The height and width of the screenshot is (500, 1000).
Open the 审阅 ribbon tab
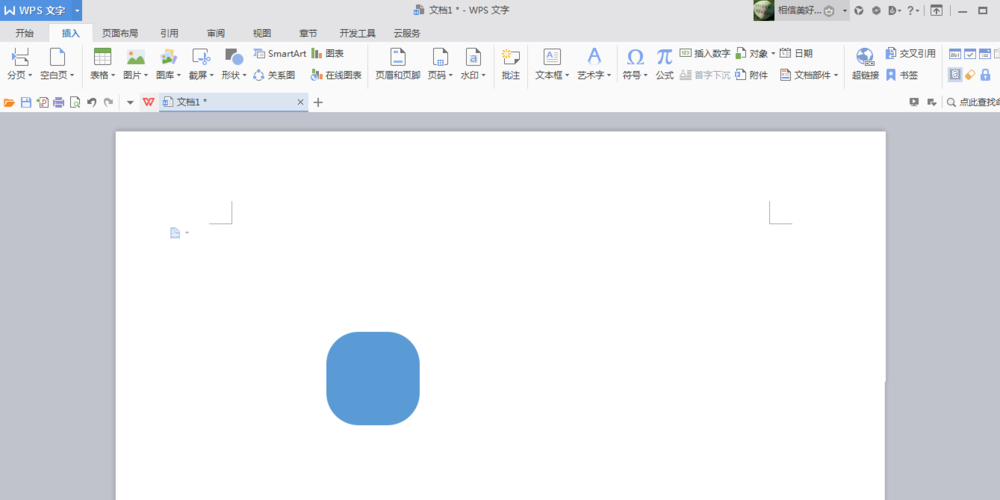216,33
